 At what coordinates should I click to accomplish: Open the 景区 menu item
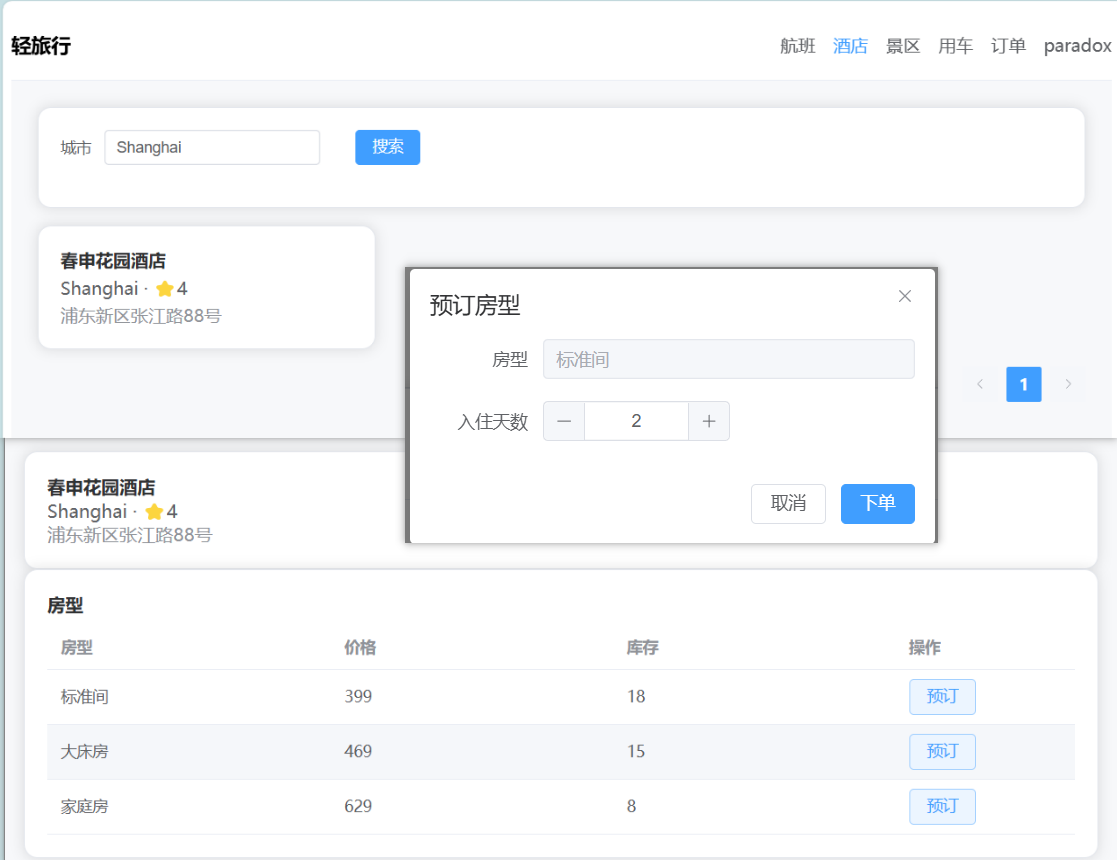tap(903, 46)
